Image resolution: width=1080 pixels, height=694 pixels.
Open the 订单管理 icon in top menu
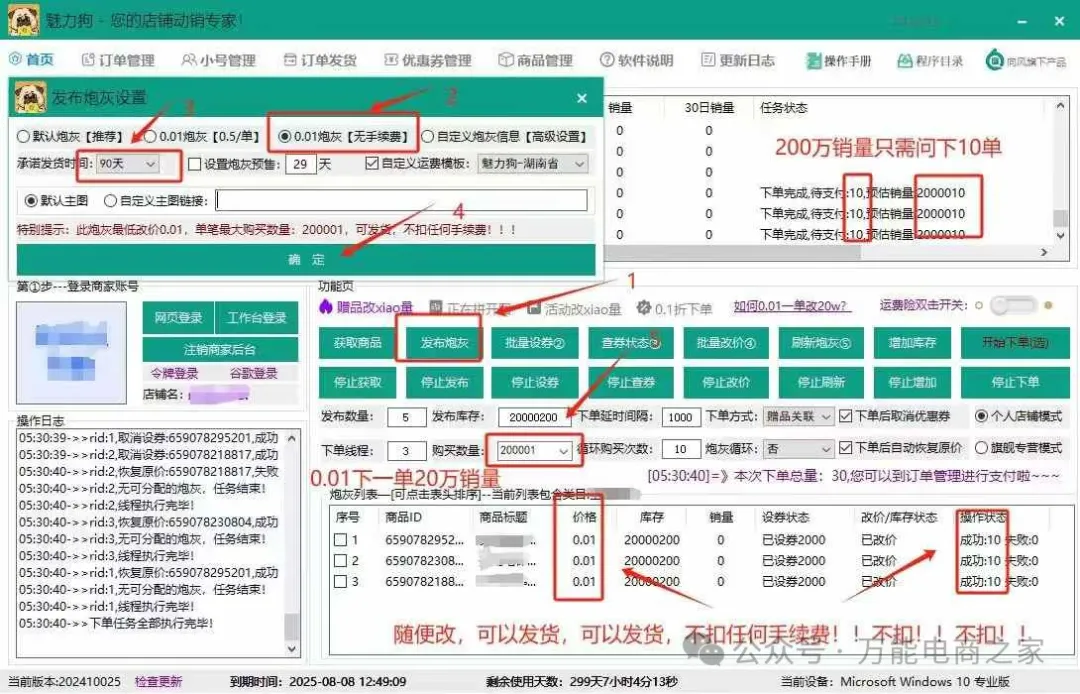(x=88, y=60)
